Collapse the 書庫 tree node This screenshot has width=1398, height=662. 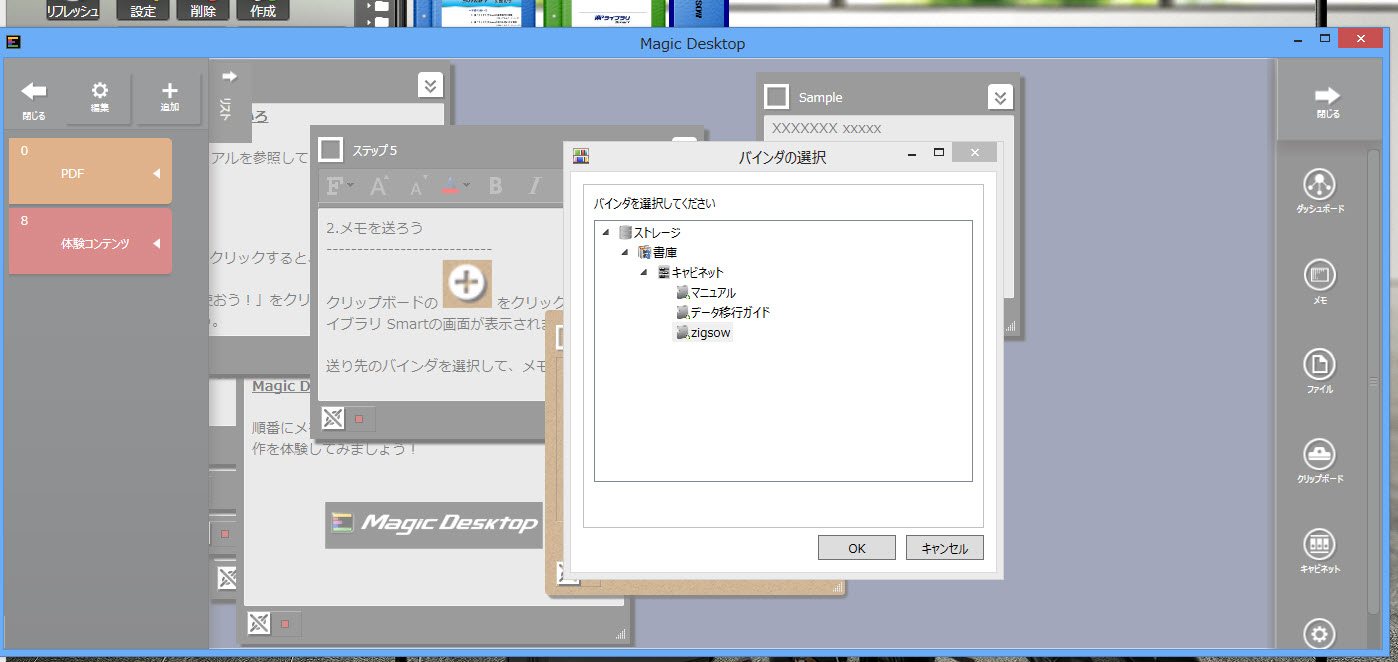pyautogui.click(x=625, y=252)
